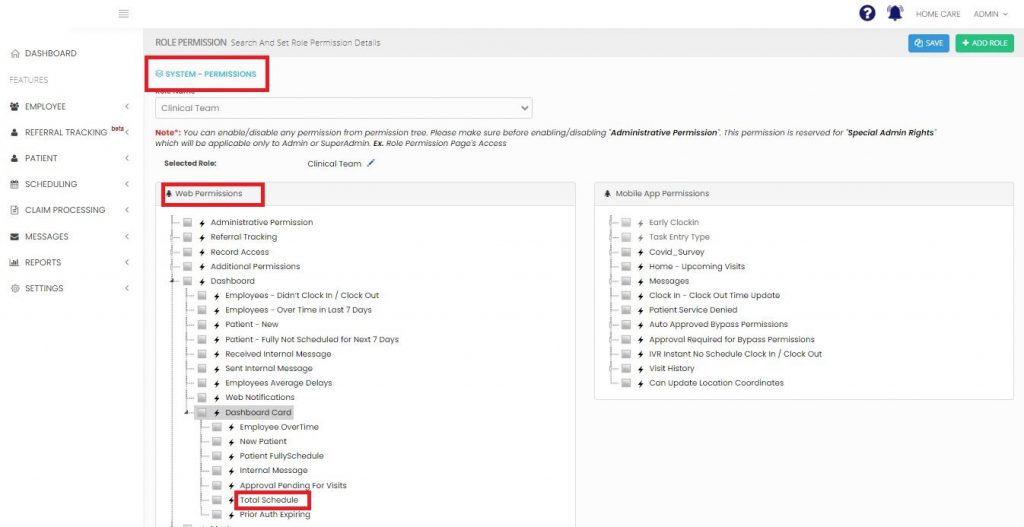
Task: Check the Additional Permissions checkbox
Action: point(188,266)
